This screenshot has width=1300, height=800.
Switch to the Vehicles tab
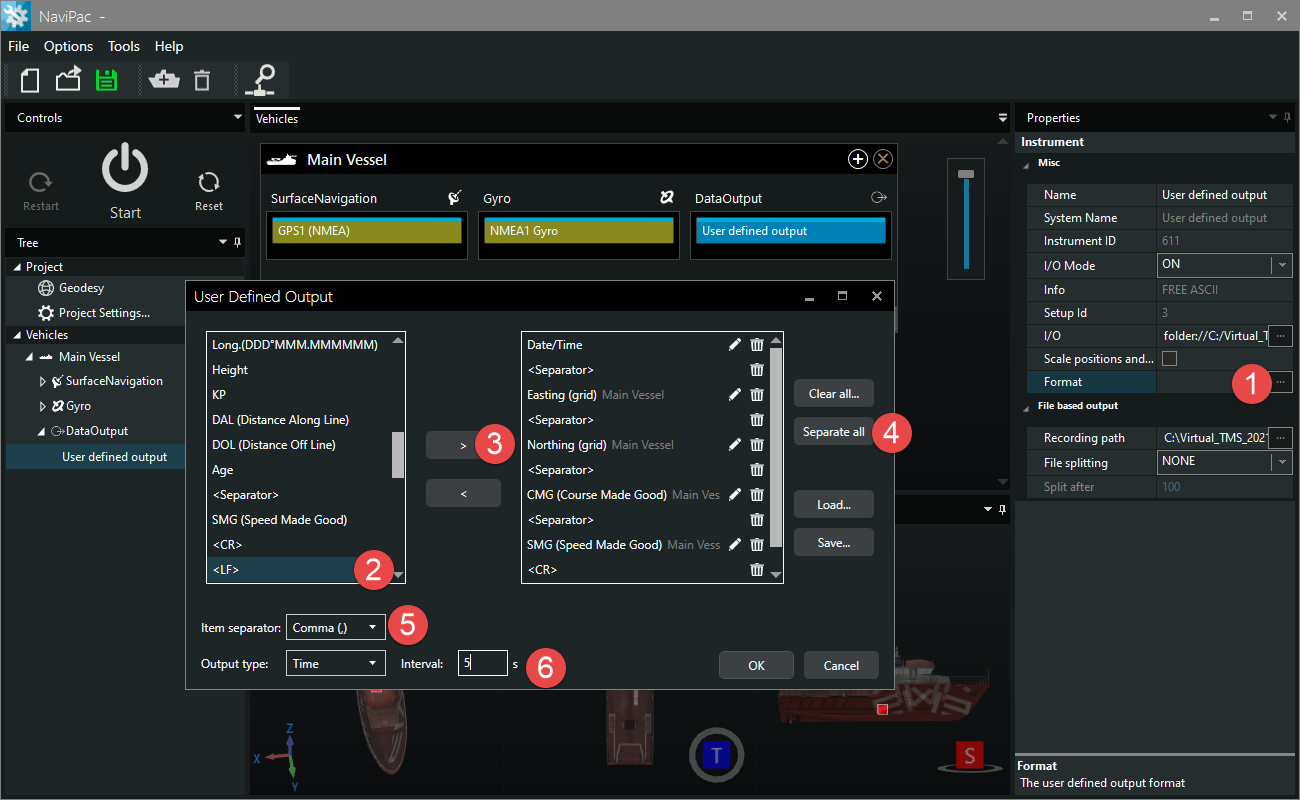click(277, 118)
